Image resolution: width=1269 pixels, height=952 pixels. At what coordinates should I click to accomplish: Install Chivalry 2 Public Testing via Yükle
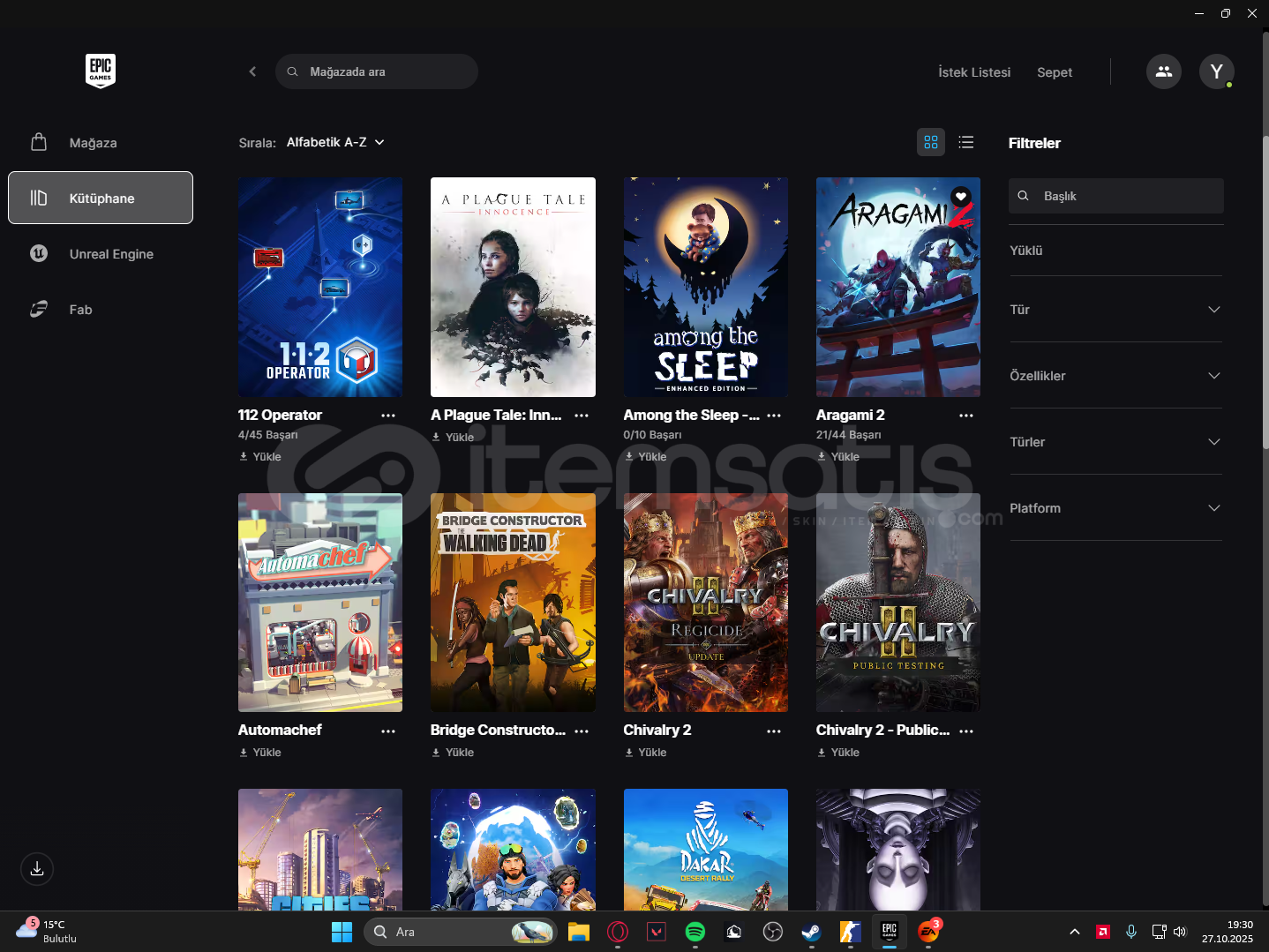838,753
